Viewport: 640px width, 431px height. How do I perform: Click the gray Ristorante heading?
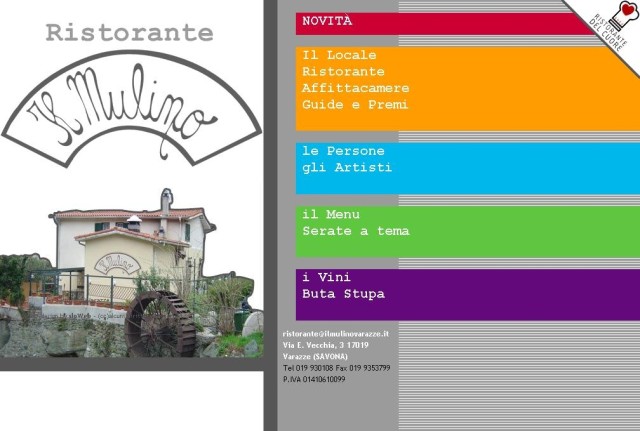click(x=129, y=33)
